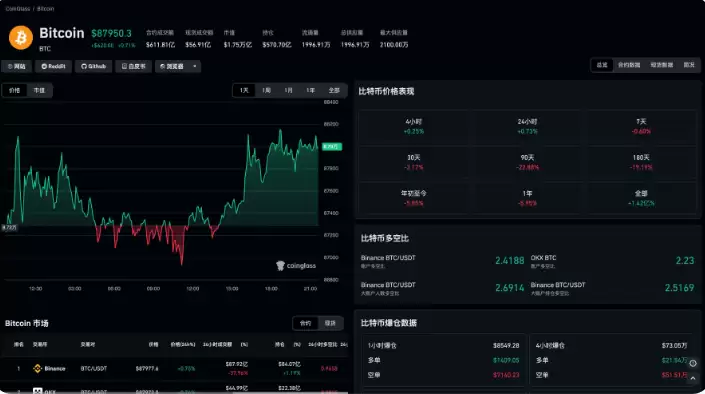Screen dimensions: 705x394
Task: Click the $87977.6 Binance price cell
Action: tap(147, 369)
